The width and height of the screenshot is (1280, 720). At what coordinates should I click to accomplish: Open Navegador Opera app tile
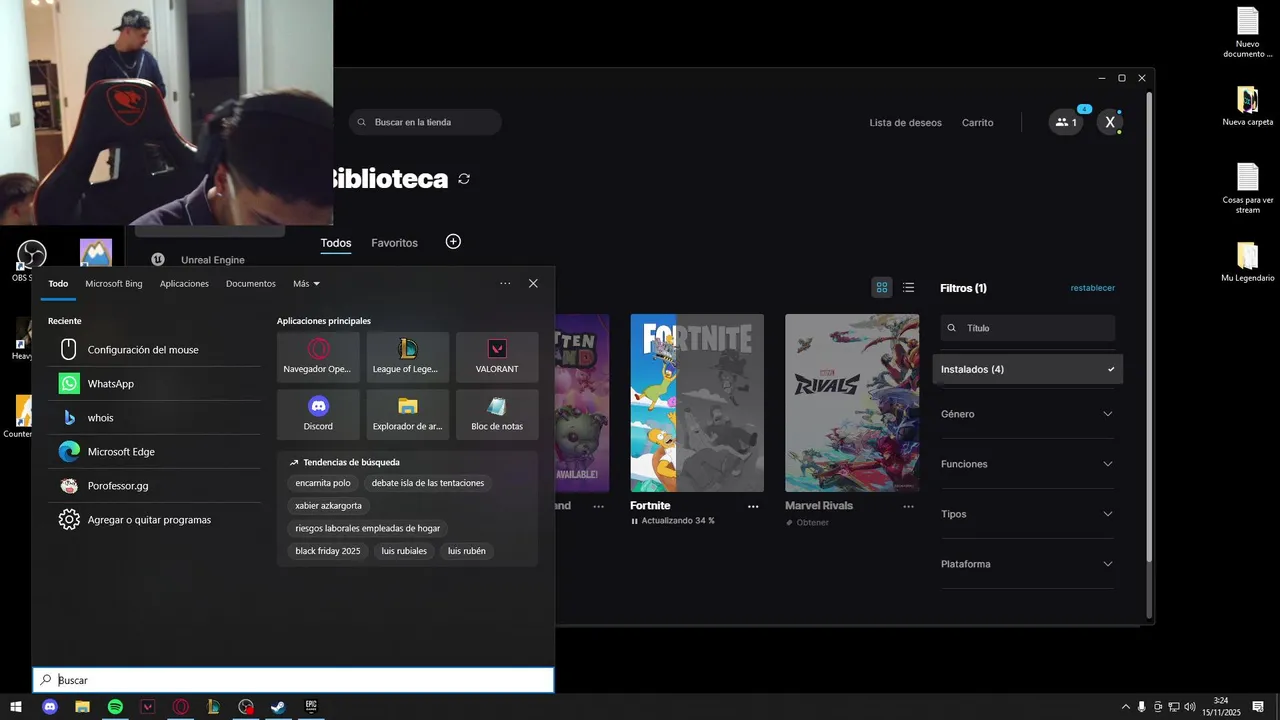point(318,357)
